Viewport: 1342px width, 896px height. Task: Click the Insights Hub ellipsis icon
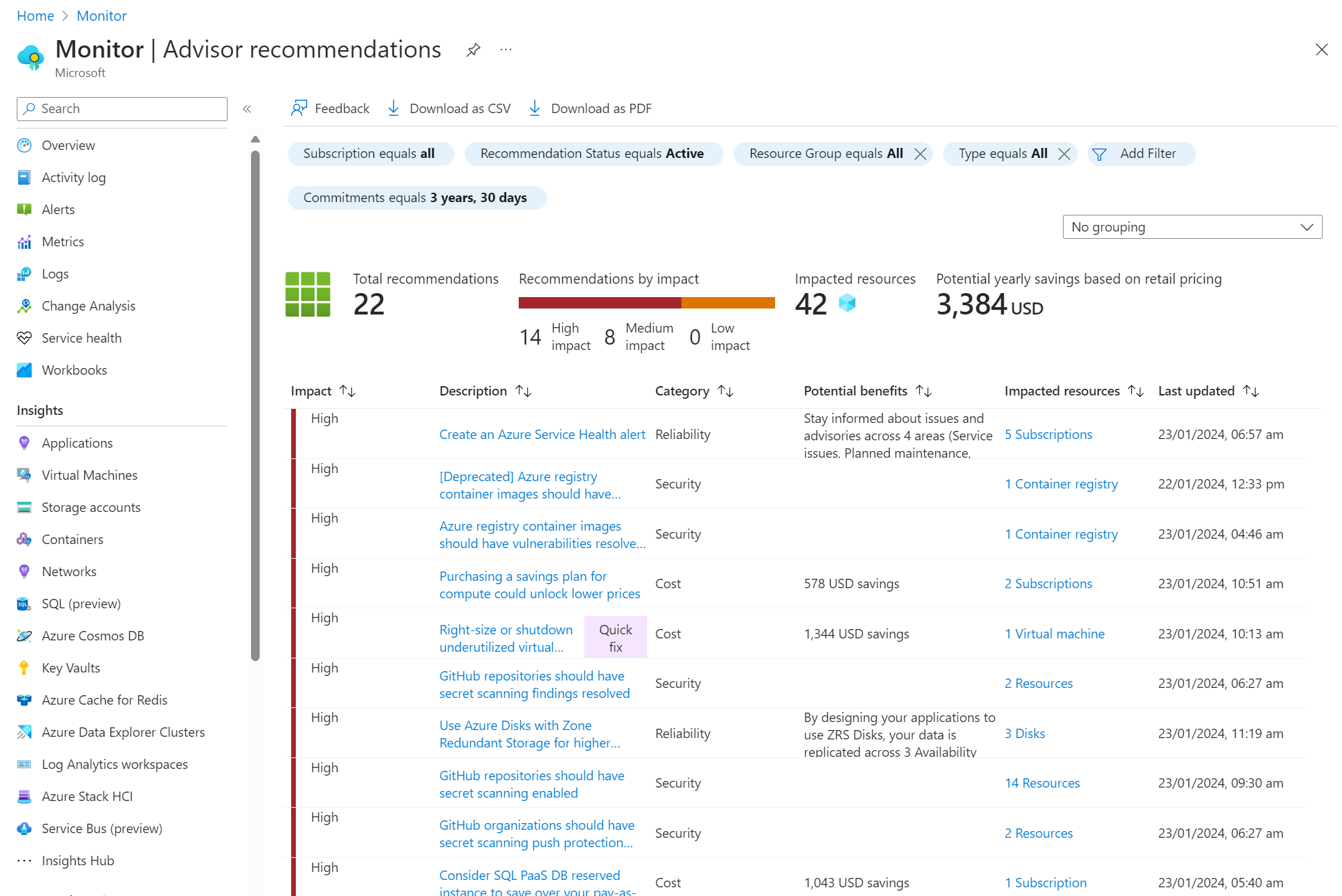[24, 861]
